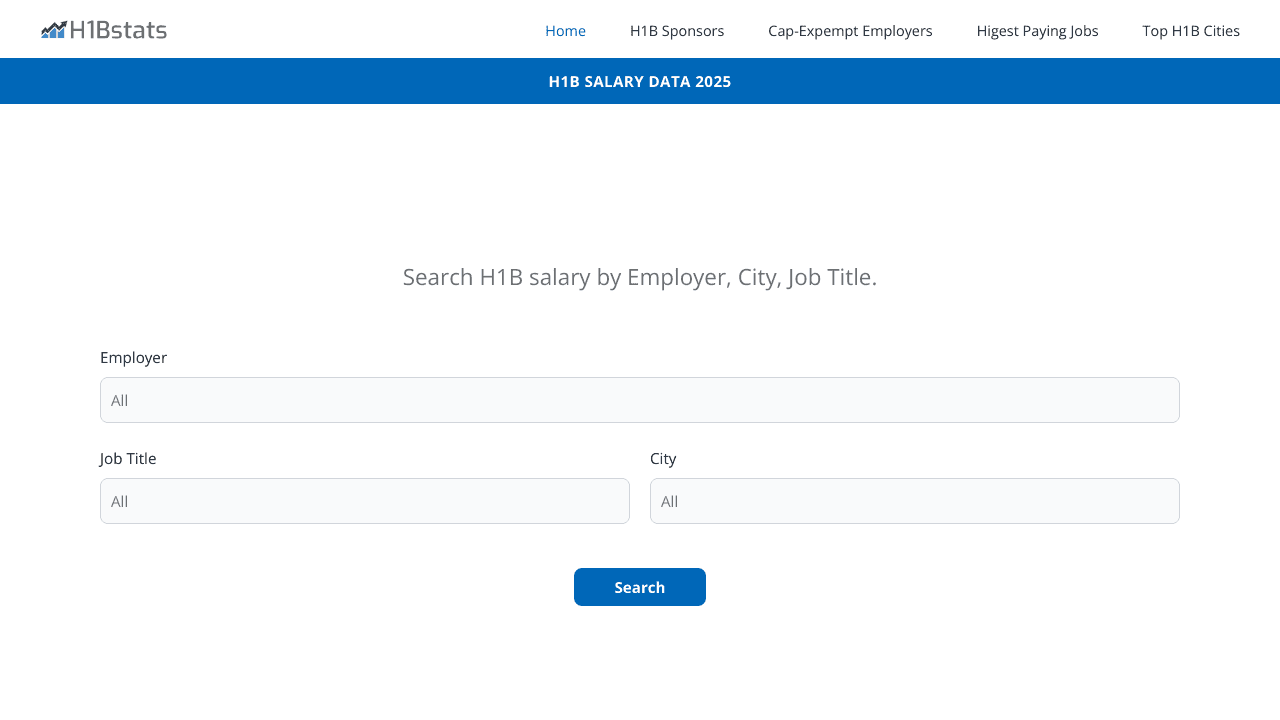The height and width of the screenshot is (720, 1280).
Task: Open Cap-Expempt Employers menu link
Action: pyautogui.click(x=850, y=31)
